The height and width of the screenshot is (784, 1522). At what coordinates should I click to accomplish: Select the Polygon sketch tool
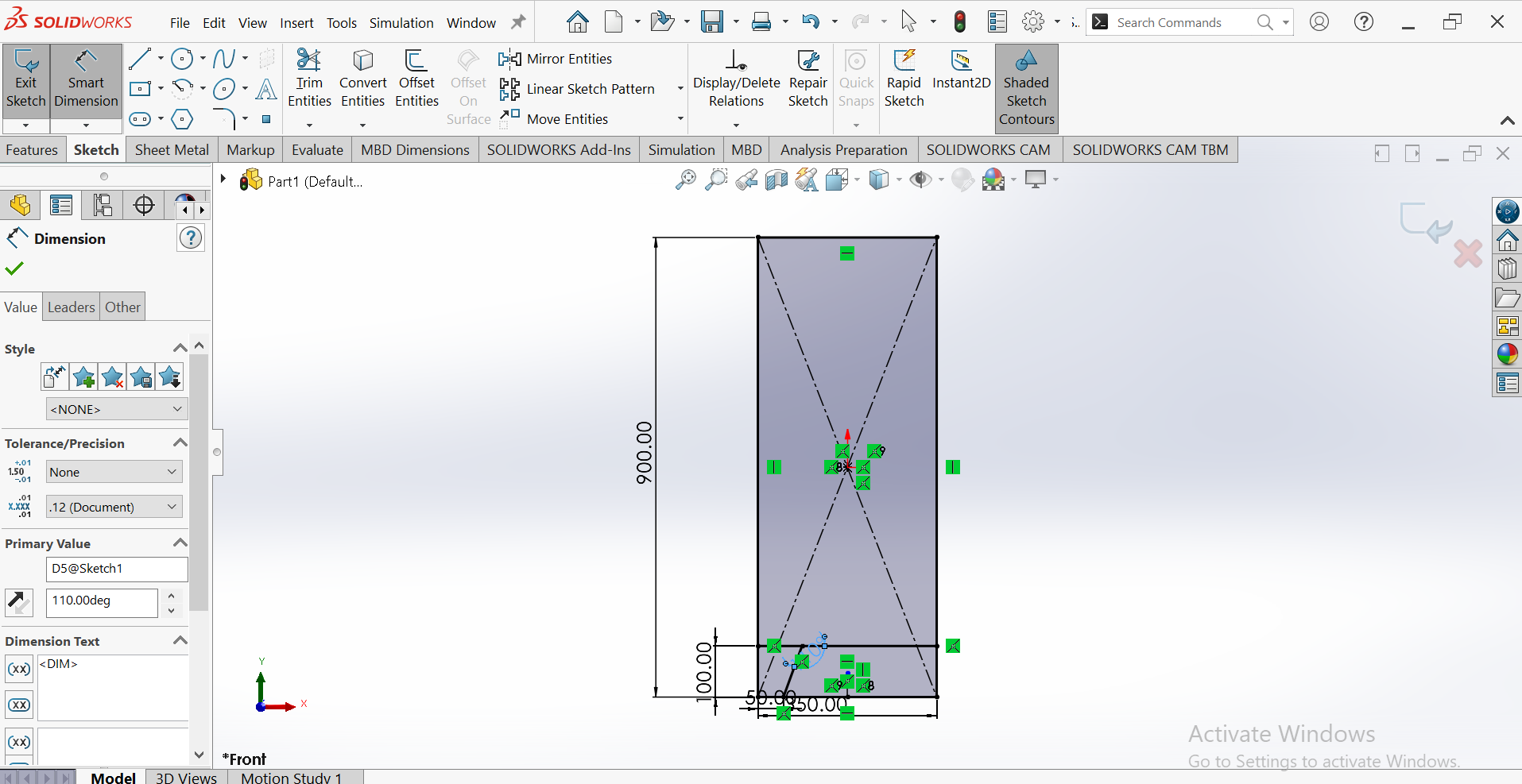(183, 119)
